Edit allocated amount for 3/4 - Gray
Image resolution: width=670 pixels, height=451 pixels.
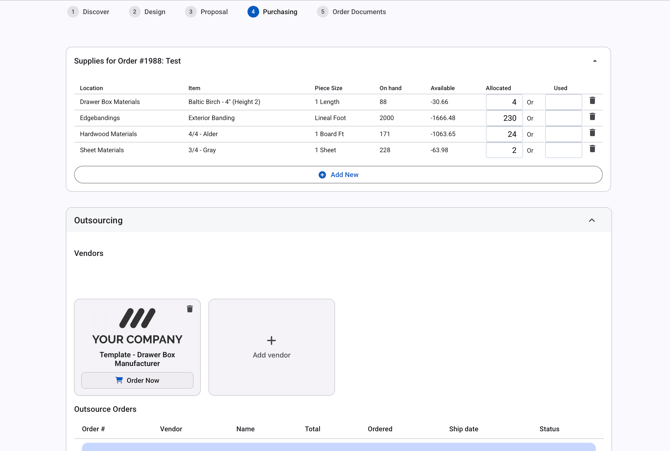point(504,150)
